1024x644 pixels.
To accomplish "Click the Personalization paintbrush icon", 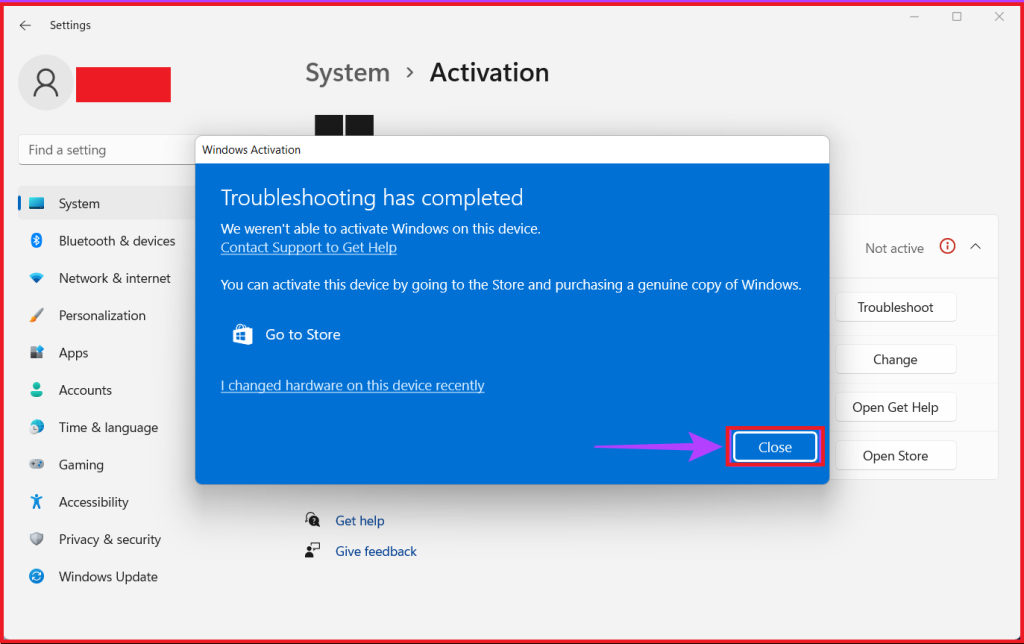I will tap(37, 315).
